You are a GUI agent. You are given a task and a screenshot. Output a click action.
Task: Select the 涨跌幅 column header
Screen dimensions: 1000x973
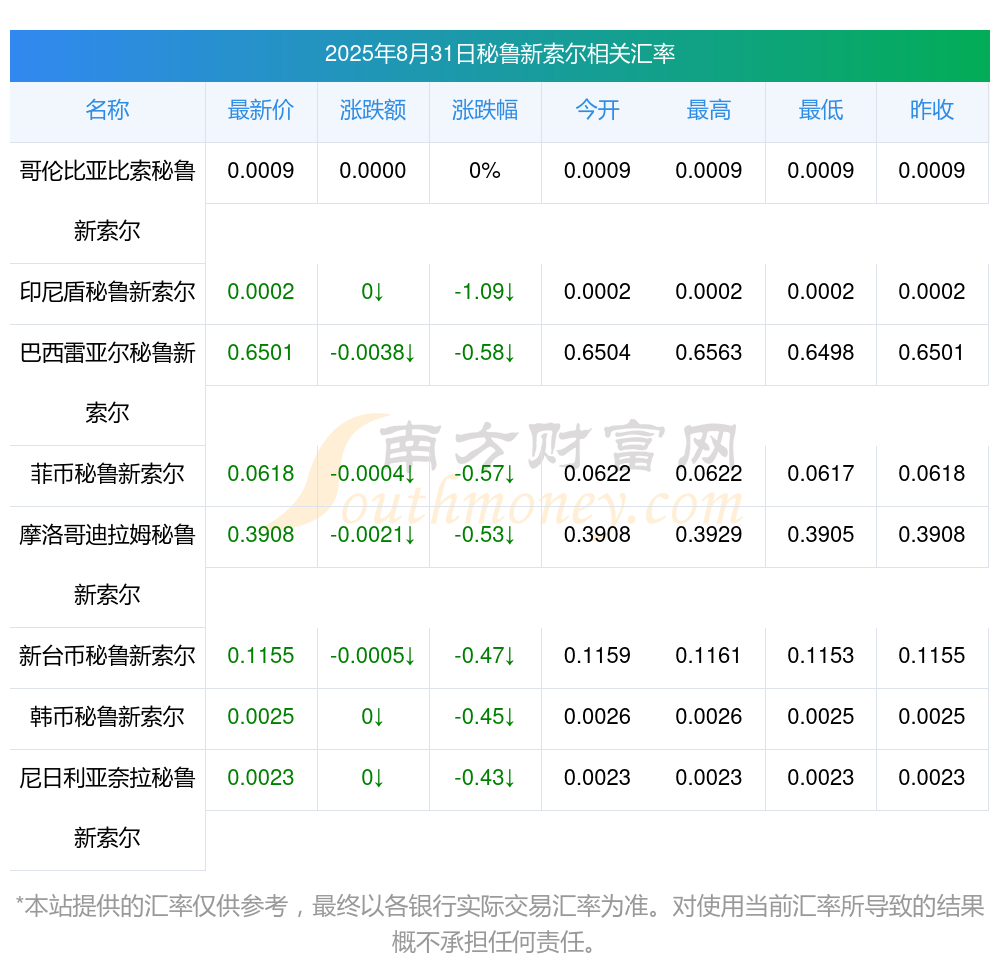(x=485, y=110)
